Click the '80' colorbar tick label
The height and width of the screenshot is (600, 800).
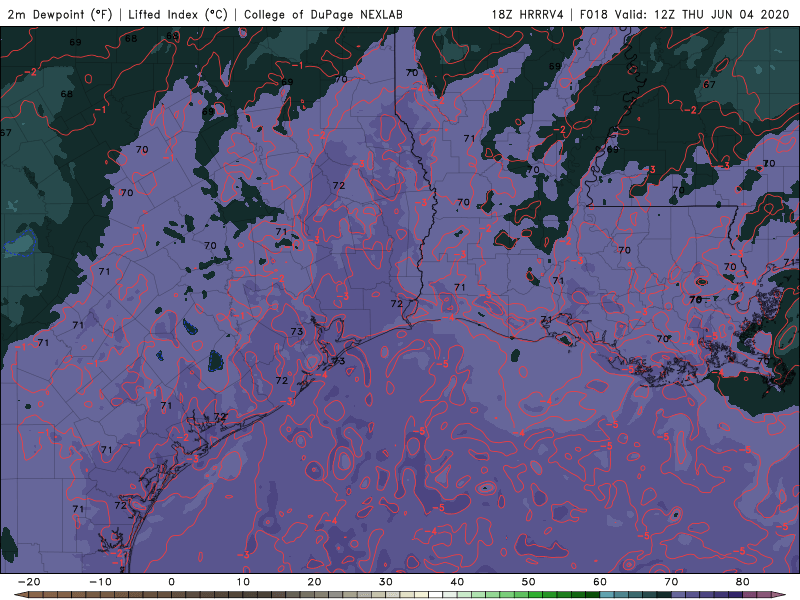click(x=743, y=582)
